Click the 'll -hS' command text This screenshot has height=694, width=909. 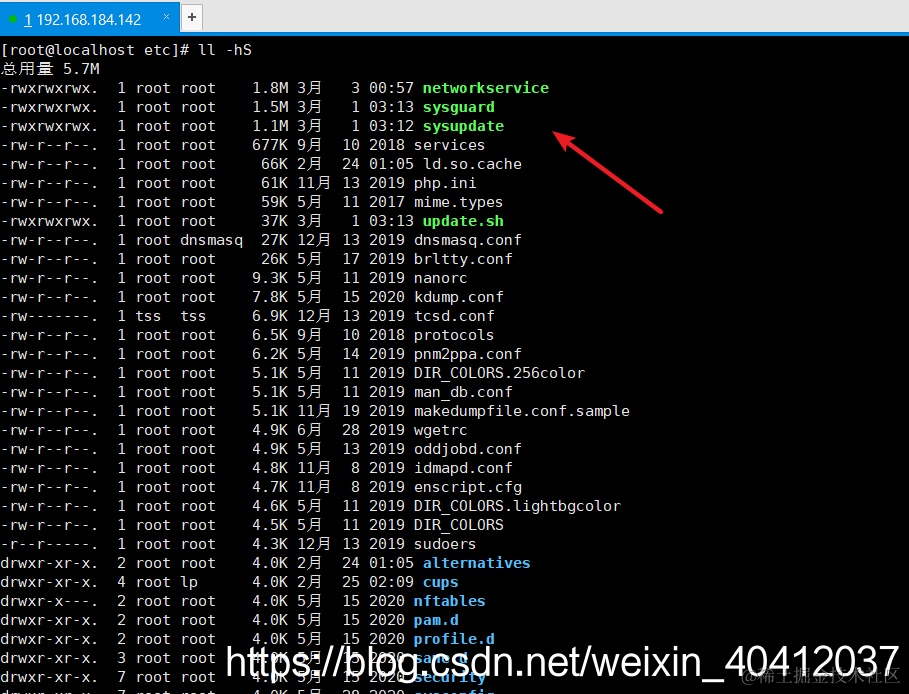pyautogui.click(x=225, y=50)
